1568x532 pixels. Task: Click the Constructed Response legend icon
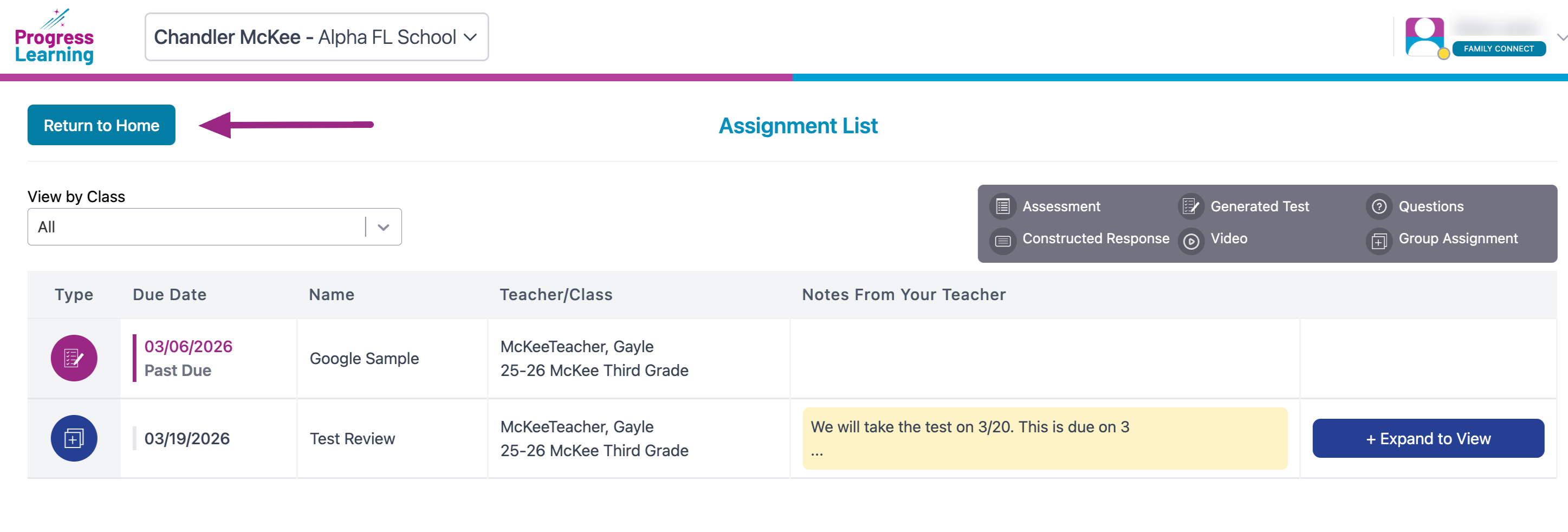[x=1002, y=241]
